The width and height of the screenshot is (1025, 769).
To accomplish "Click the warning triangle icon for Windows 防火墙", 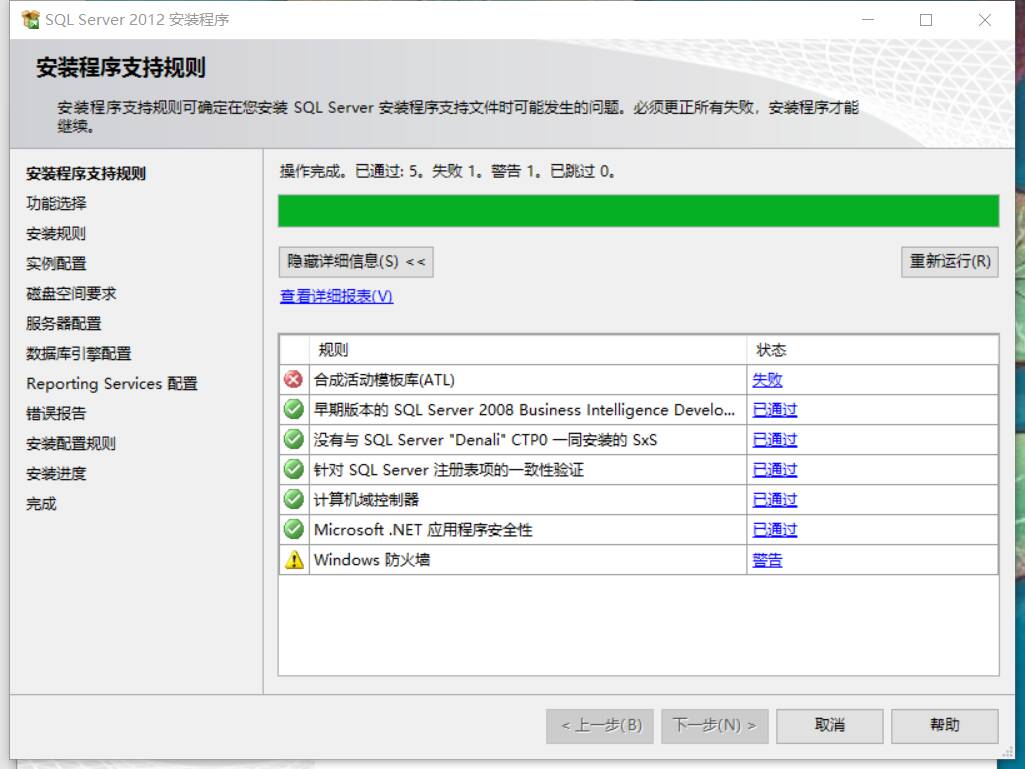I will click(293, 559).
